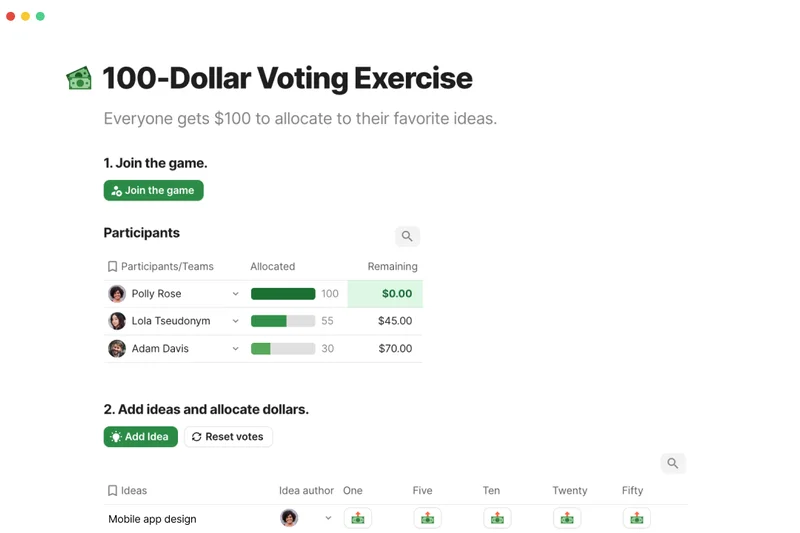Expand the Adam Davis participant dropdown
Viewport: 800px width, 533px height.
point(236,349)
